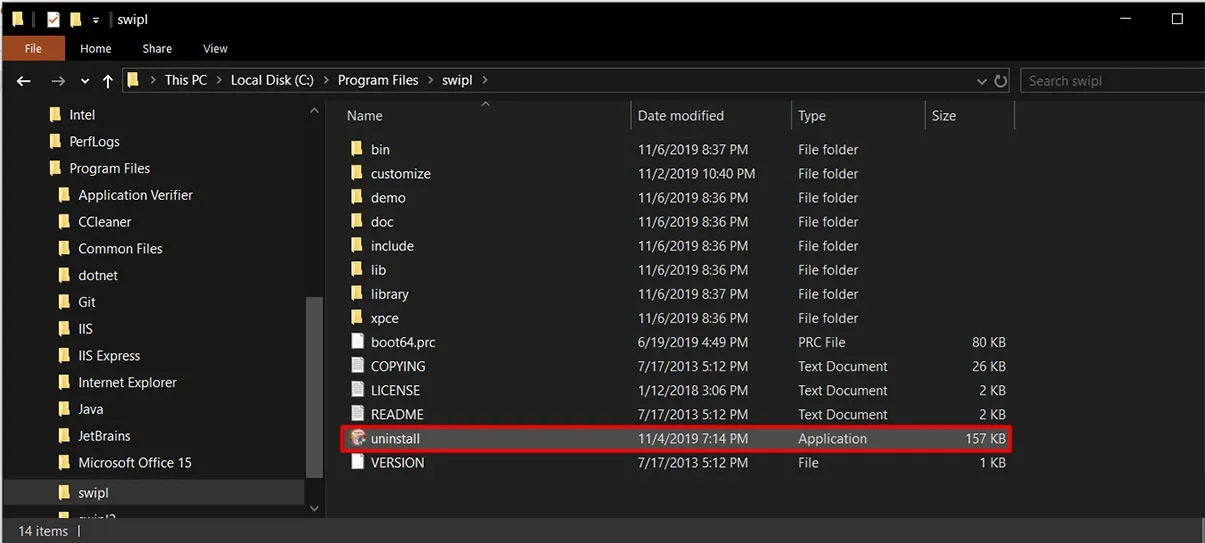
Task: Open the Share ribbon tab
Action: (157, 48)
